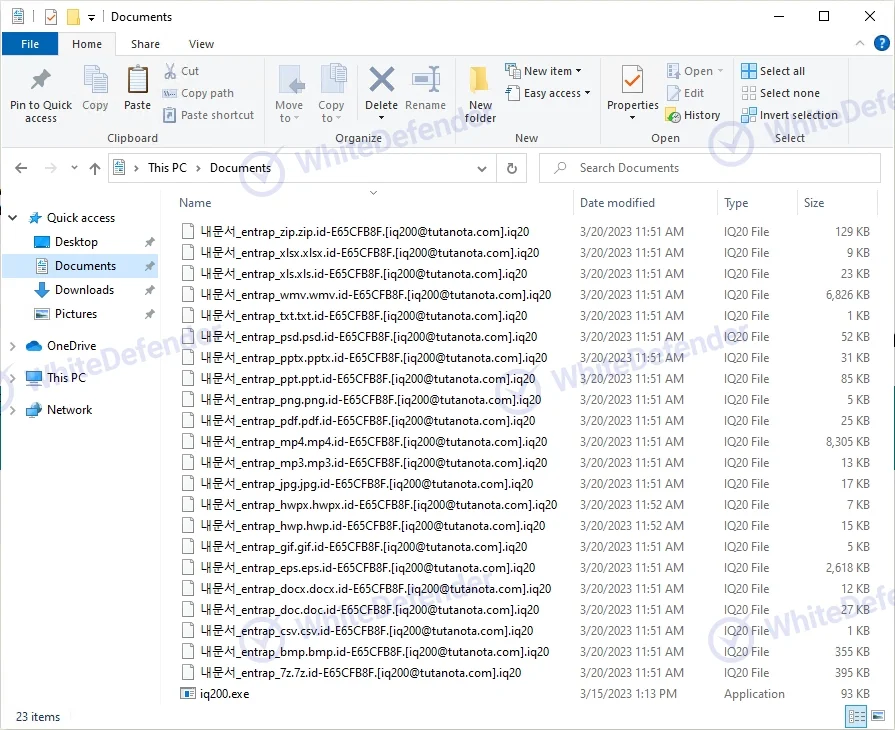Image resolution: width=895 pixels, height=730 pixels.
Task: Click the New folder icon
Action: 480,81
